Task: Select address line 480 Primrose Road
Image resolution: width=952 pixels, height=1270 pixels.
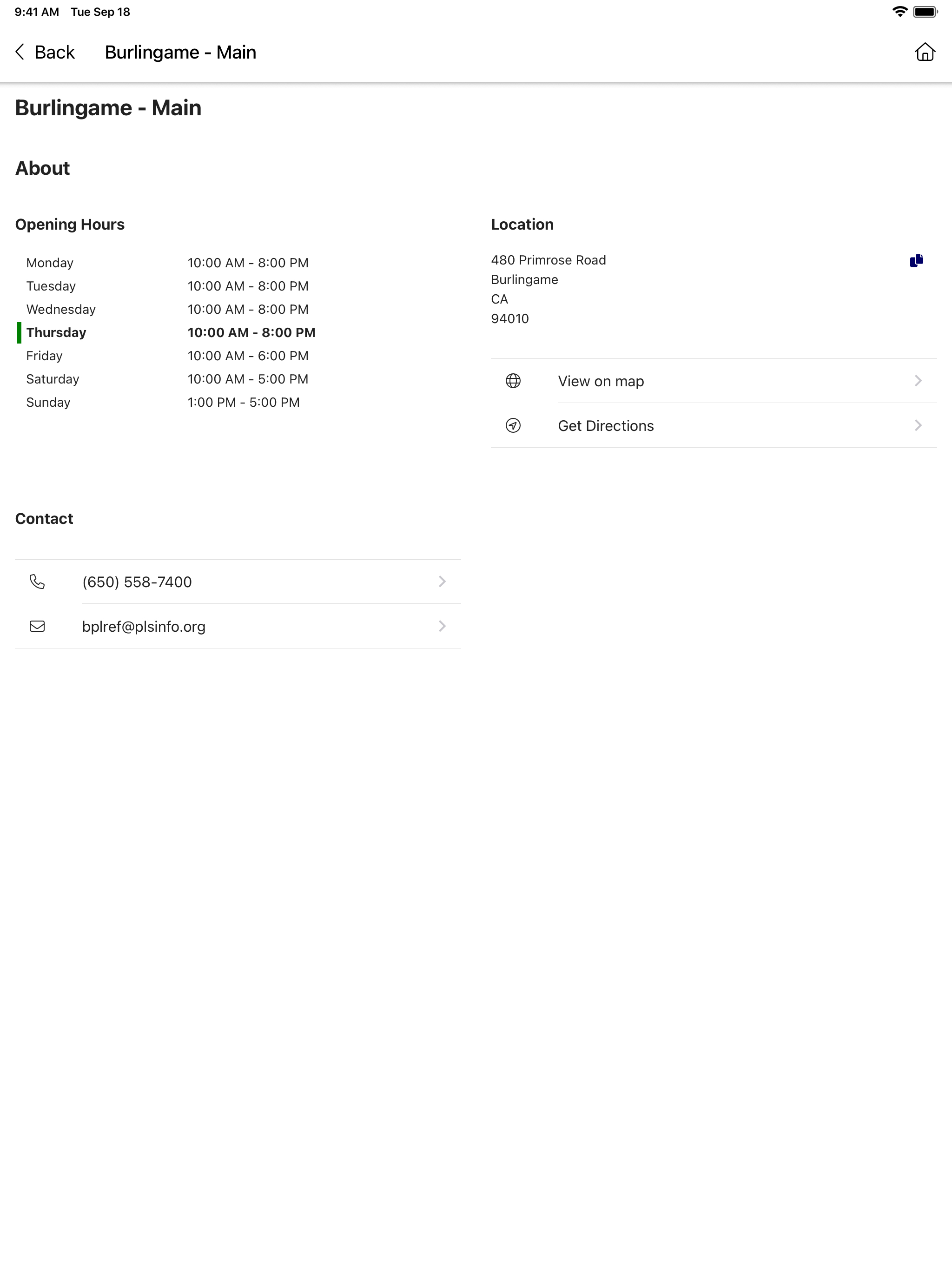Action: (x=549, y=260)
